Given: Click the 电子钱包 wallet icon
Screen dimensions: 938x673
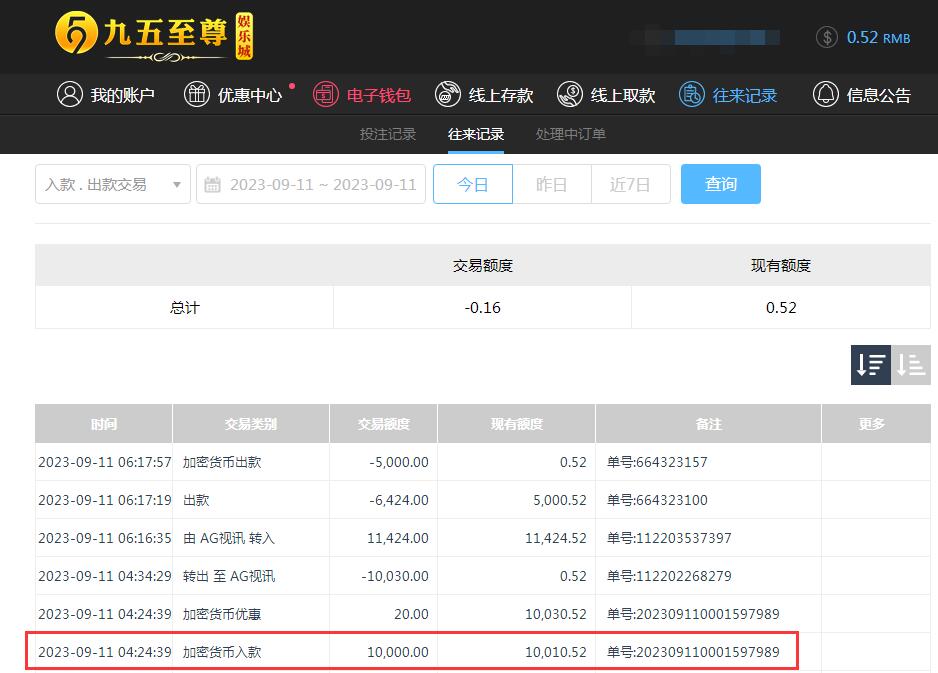Looking at the screenshot, I should click(326, 95).
